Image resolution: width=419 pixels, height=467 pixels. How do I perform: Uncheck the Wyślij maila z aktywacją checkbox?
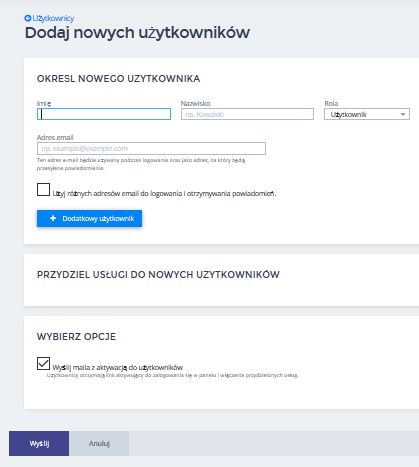pyautogui.click(x=43, y=364)
